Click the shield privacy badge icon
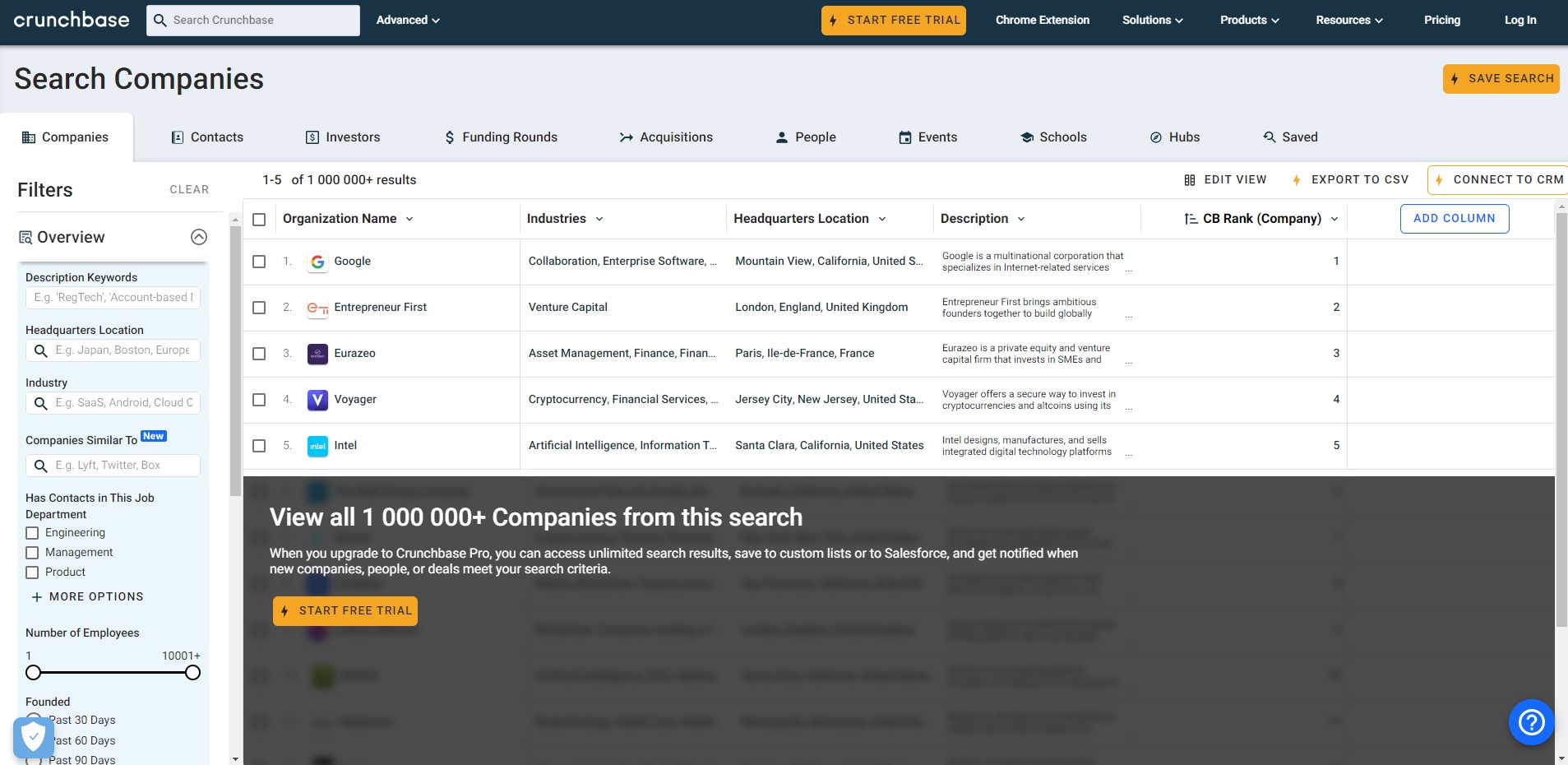The image size is (1568, 765). 34,737
